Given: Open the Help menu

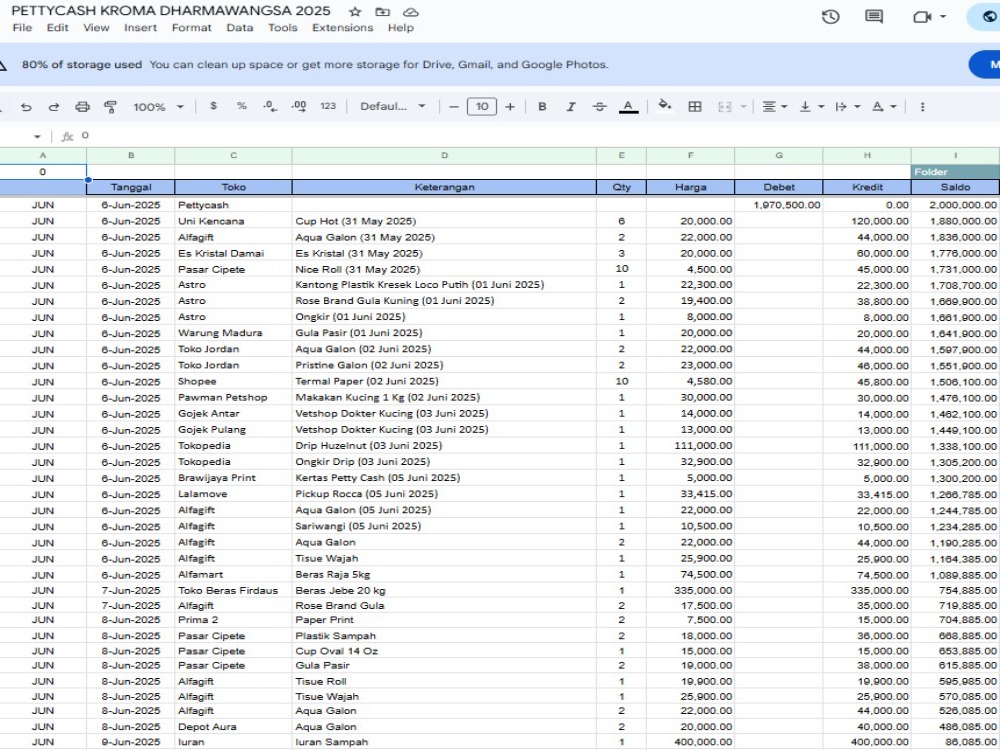Looking at the screenshot, I should coord(401,27).
